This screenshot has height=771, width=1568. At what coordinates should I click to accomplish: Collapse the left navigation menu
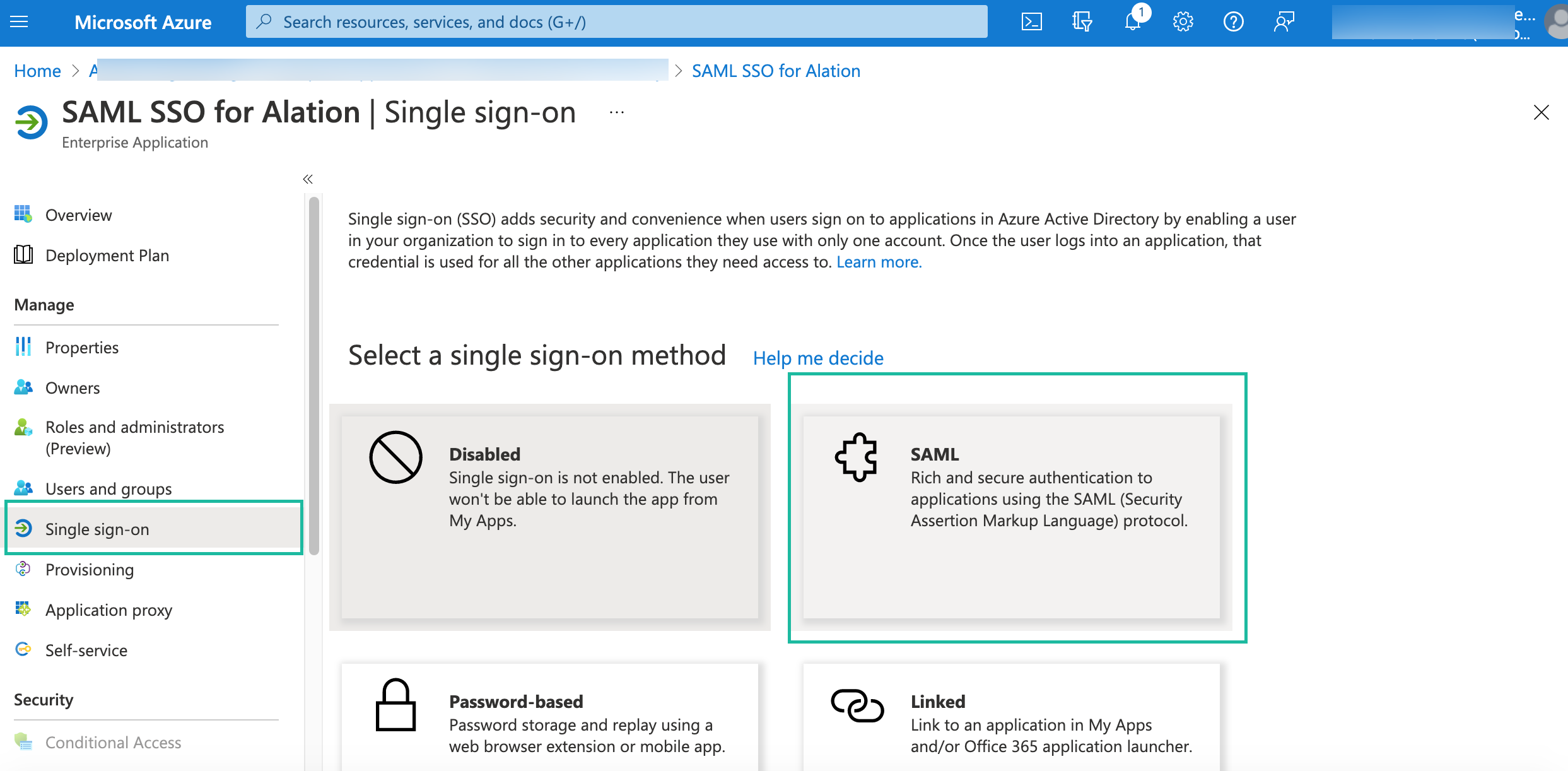point(308,179)
